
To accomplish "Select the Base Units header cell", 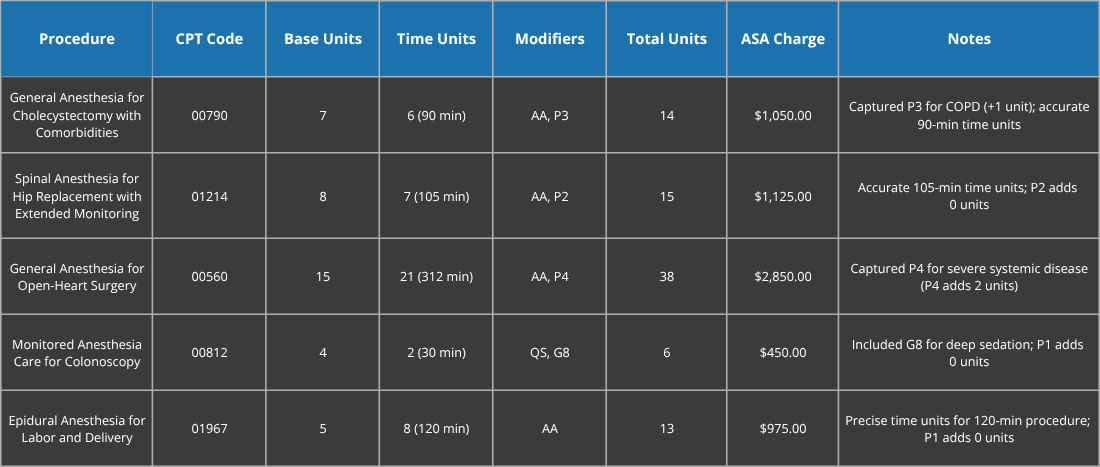I will tap(323, 39).
